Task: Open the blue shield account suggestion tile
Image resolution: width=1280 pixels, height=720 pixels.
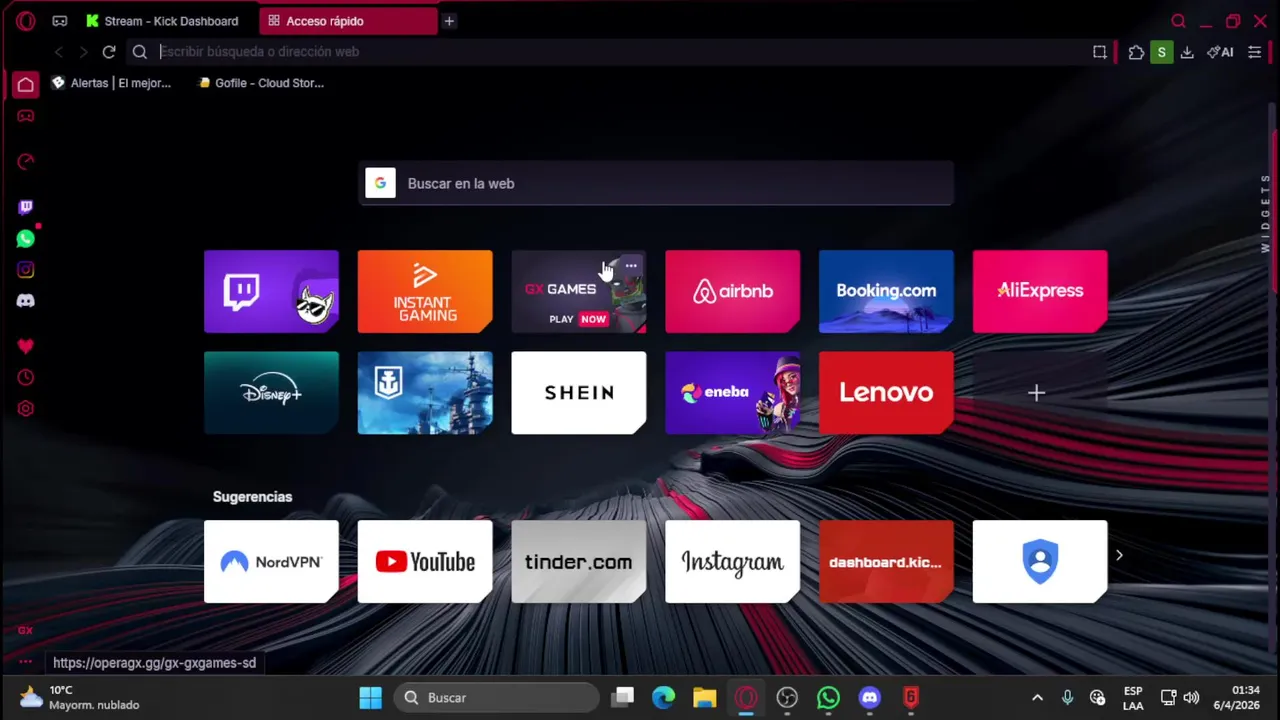Action: click(1040, 562)
